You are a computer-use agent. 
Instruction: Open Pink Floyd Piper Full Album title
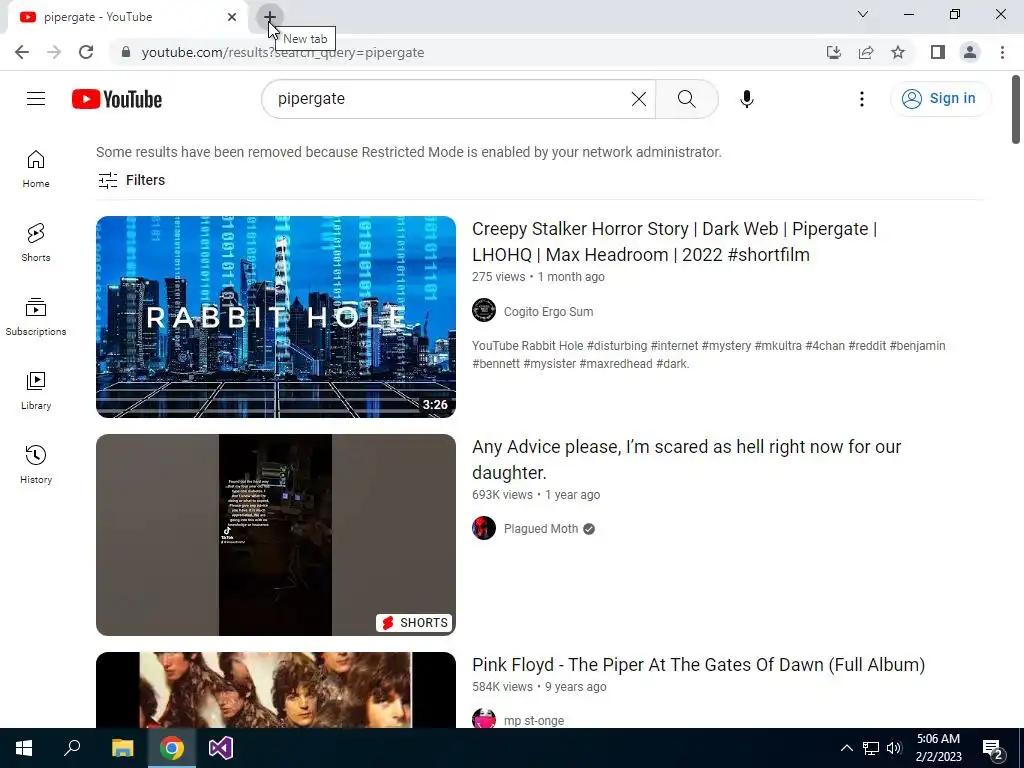698,665
